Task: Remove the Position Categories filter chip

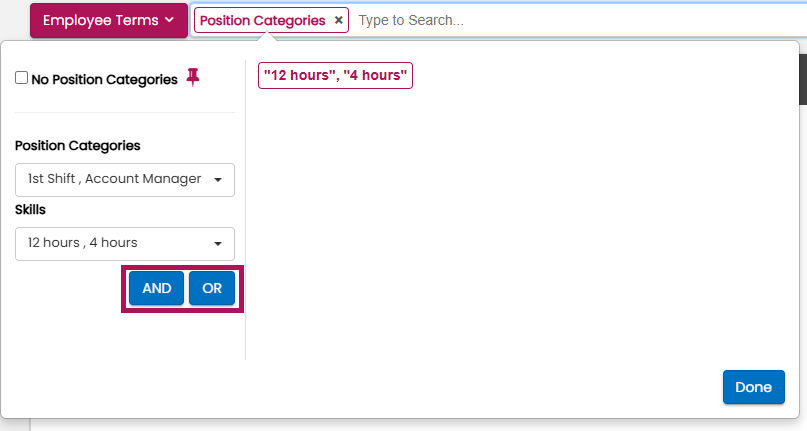Action: click(338, 20)
